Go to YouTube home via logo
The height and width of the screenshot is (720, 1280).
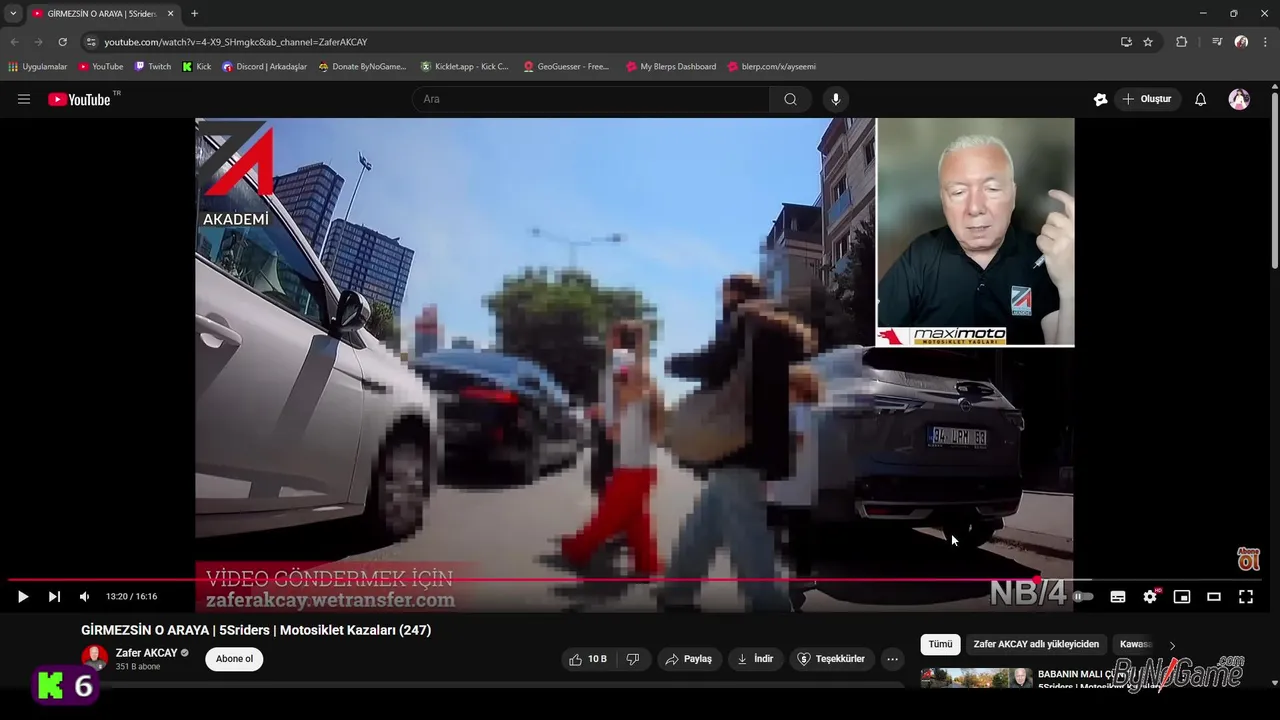point(79,99)
